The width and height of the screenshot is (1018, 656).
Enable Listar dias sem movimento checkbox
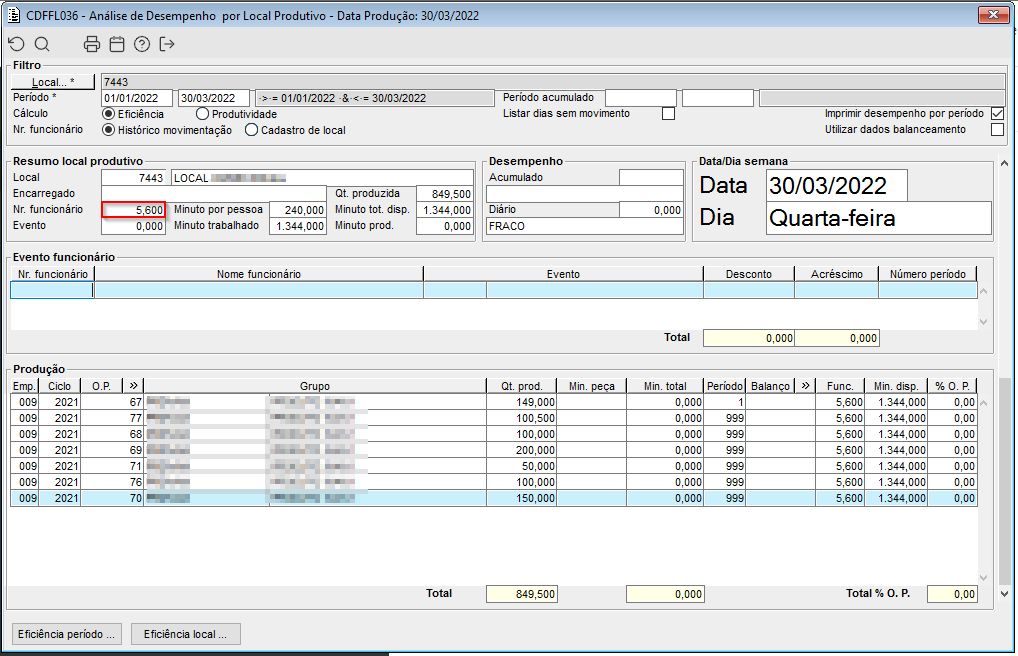669,114
